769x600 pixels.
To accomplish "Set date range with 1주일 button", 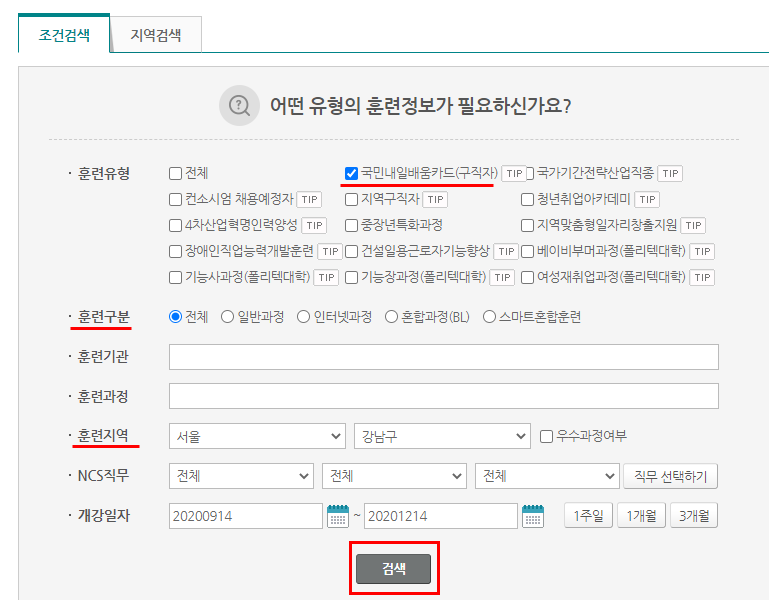I will tap(589, 516).
